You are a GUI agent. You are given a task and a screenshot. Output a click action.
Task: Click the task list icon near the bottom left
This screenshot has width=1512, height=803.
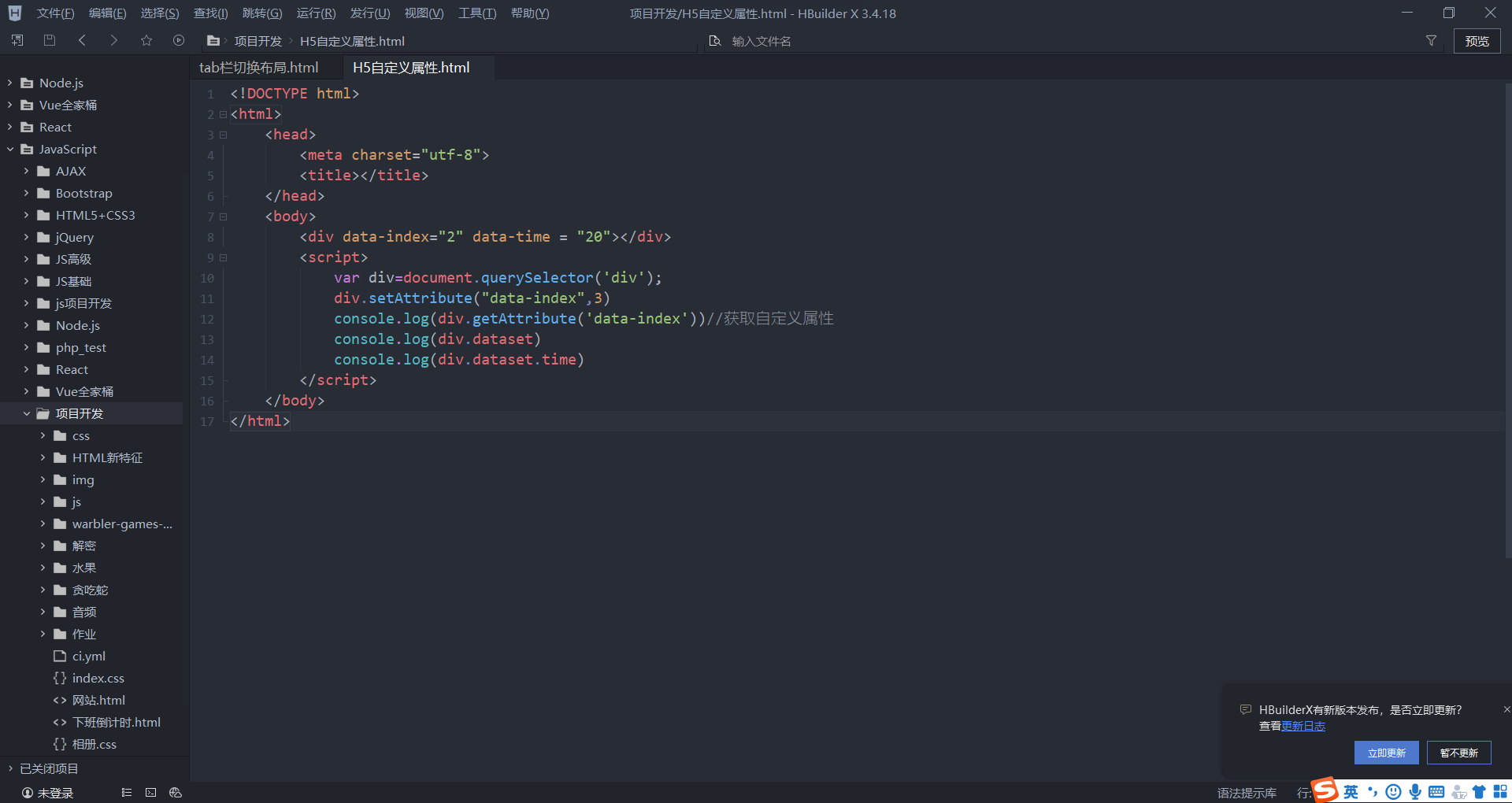click(126, 792)
